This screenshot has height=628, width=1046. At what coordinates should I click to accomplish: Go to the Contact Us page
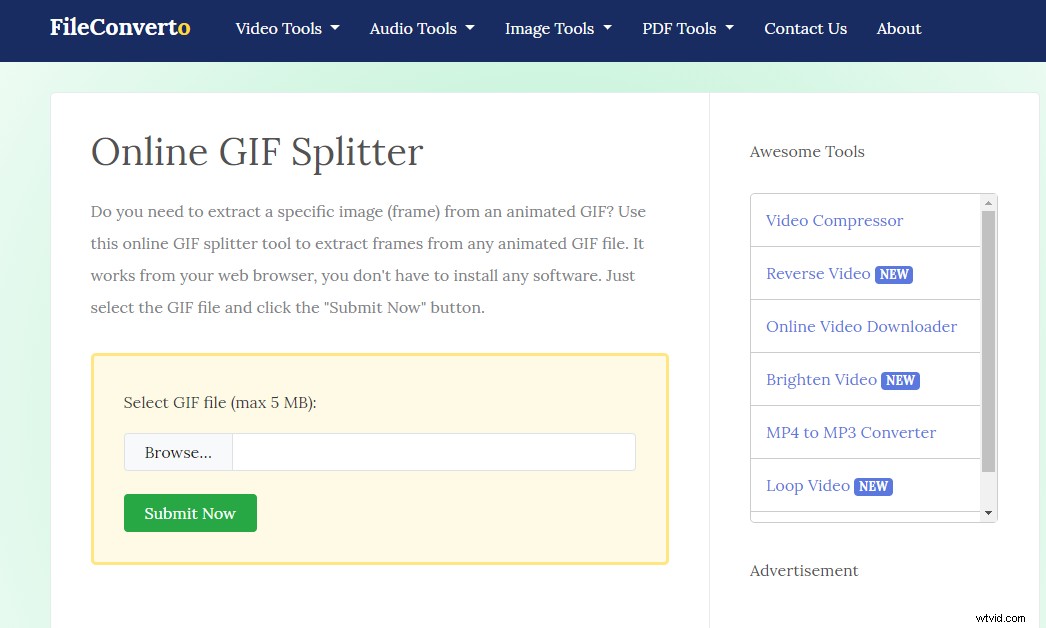[x=805, y=29]
